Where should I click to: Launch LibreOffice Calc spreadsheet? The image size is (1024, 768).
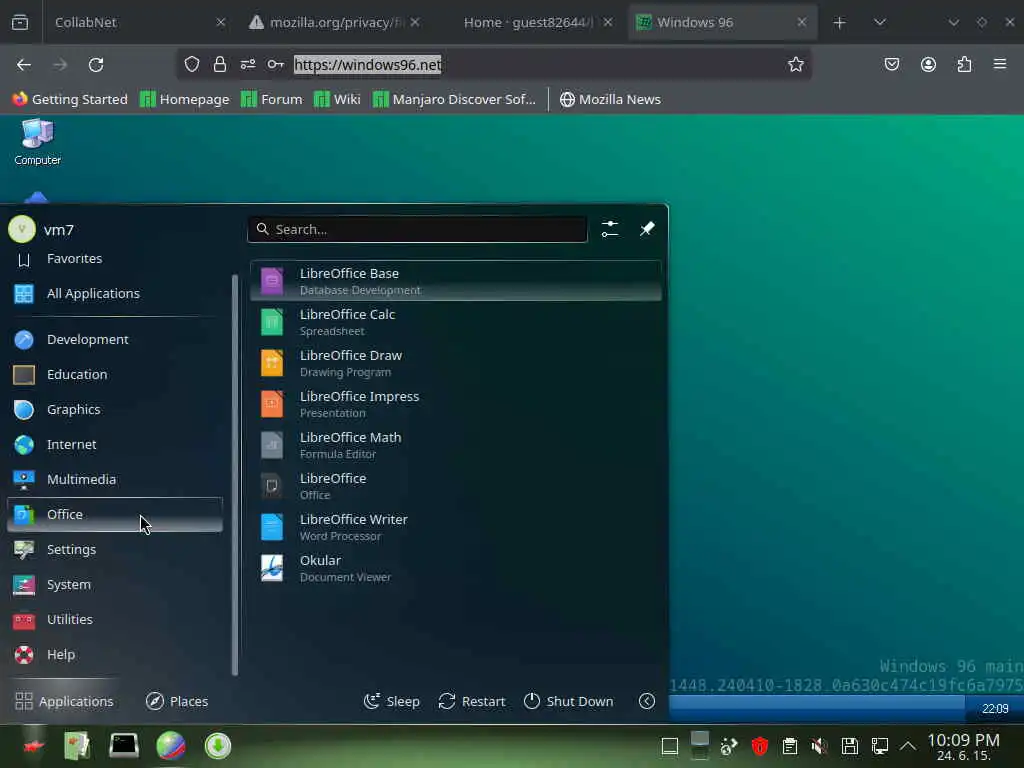[455, 322]
